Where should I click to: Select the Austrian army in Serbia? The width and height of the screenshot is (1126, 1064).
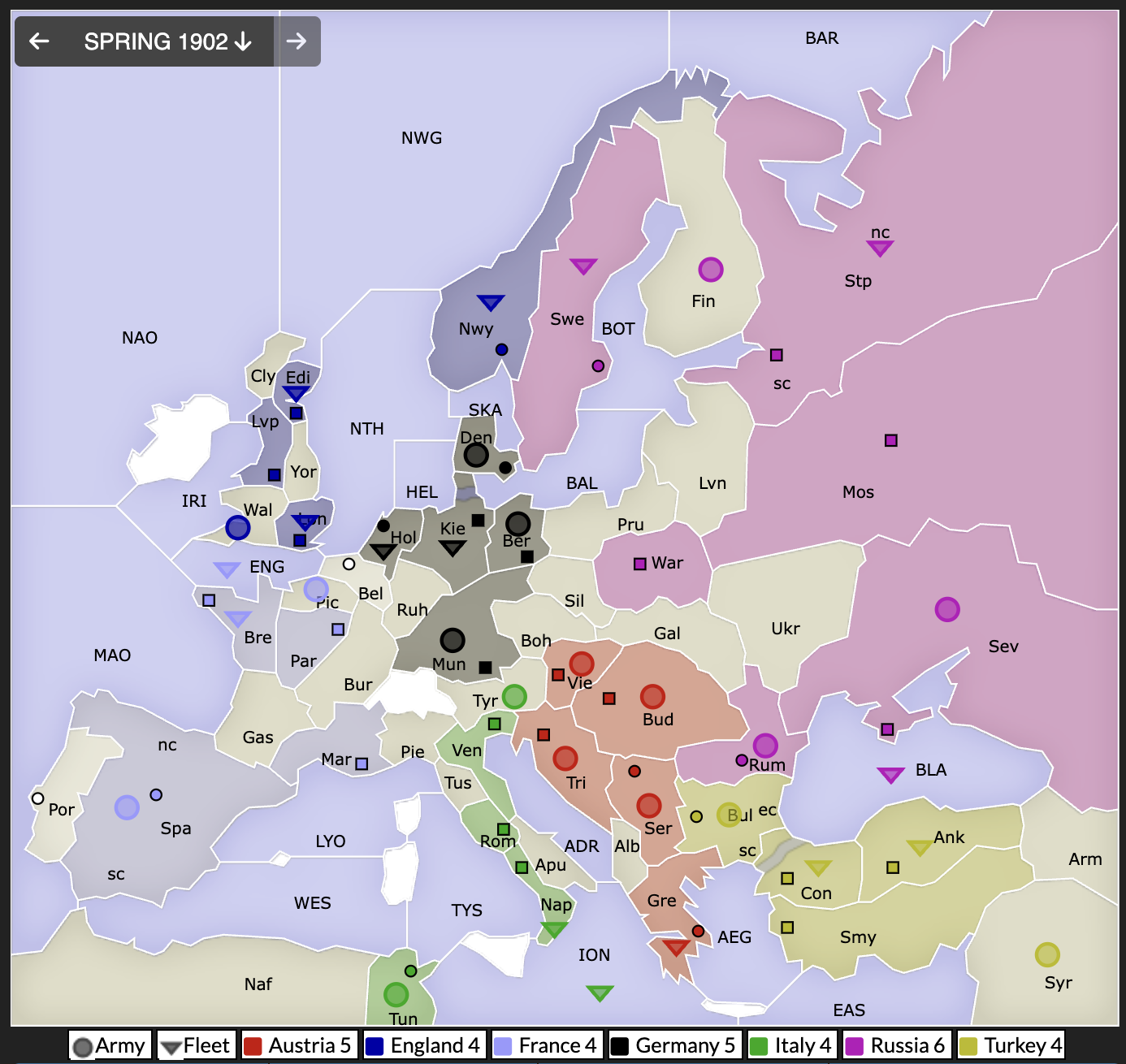(649, 806)
